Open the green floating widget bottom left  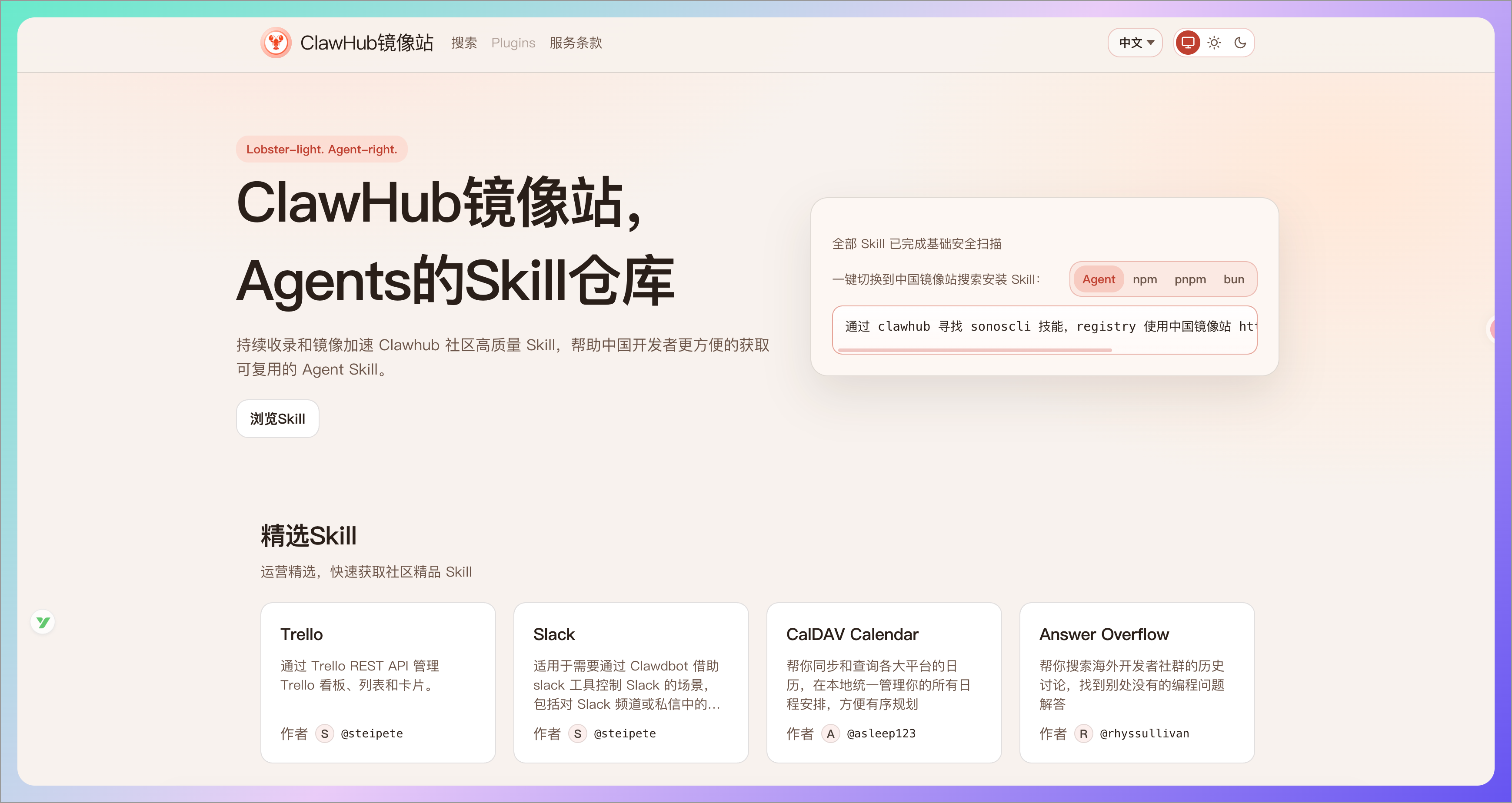[x=42, y=622]
